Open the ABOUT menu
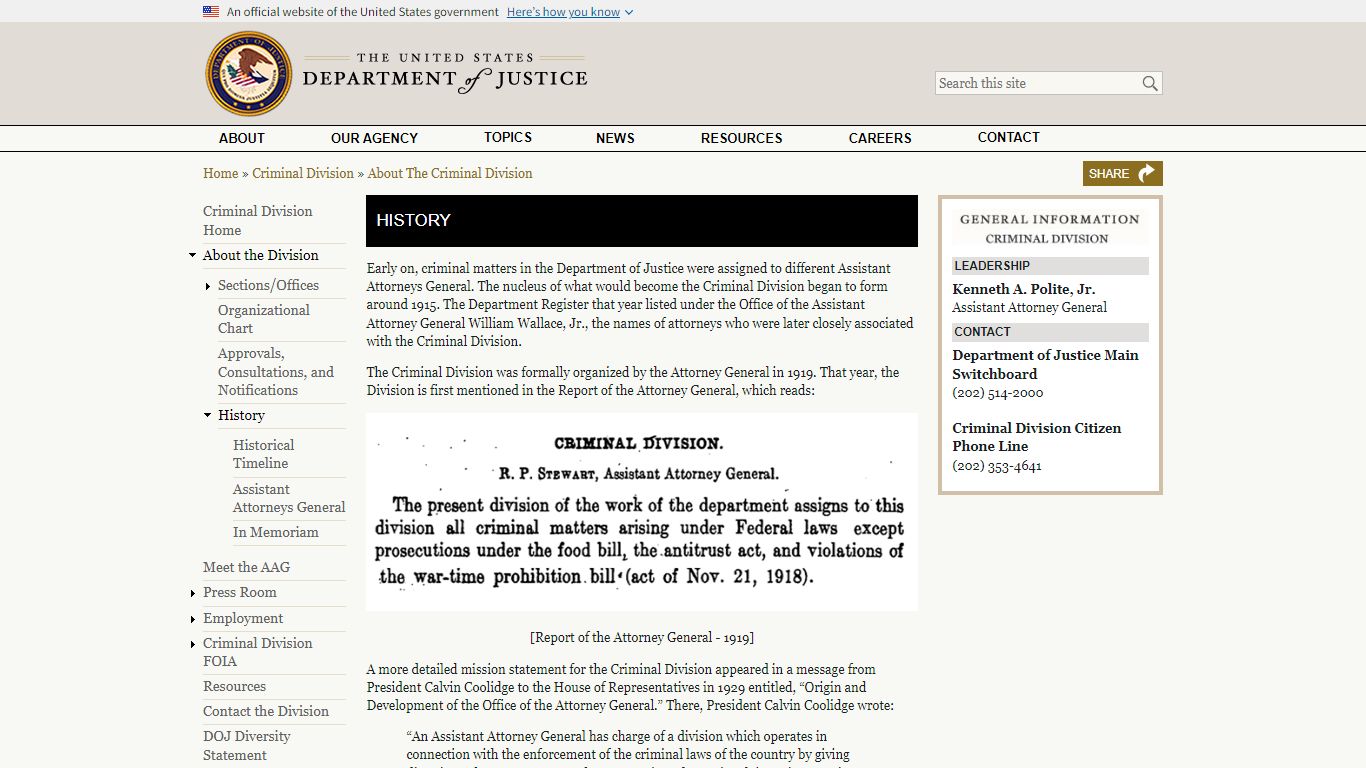The image size is (1366, 768). point(242,138)
